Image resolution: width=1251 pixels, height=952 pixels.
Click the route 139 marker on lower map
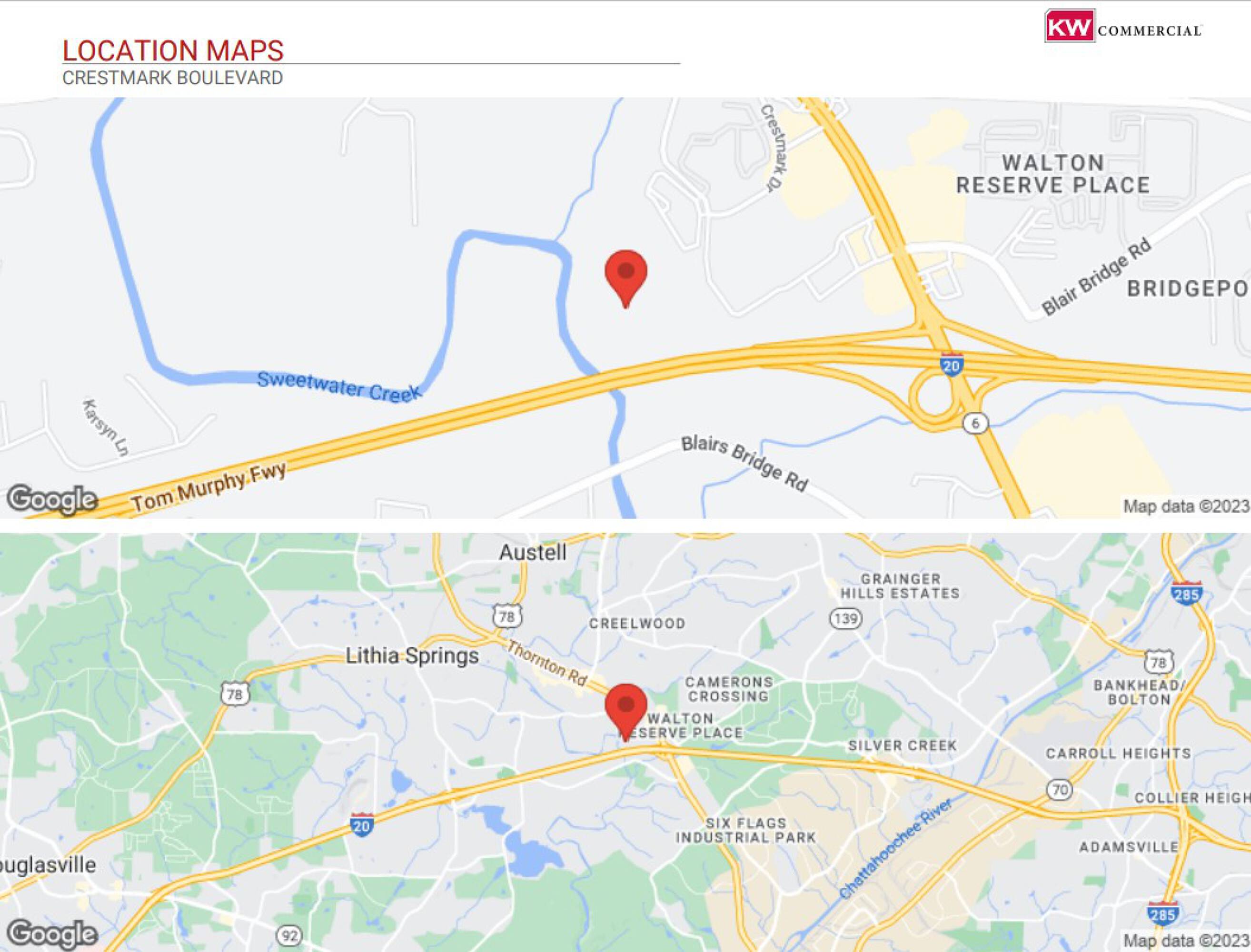(x=846, y=618)
